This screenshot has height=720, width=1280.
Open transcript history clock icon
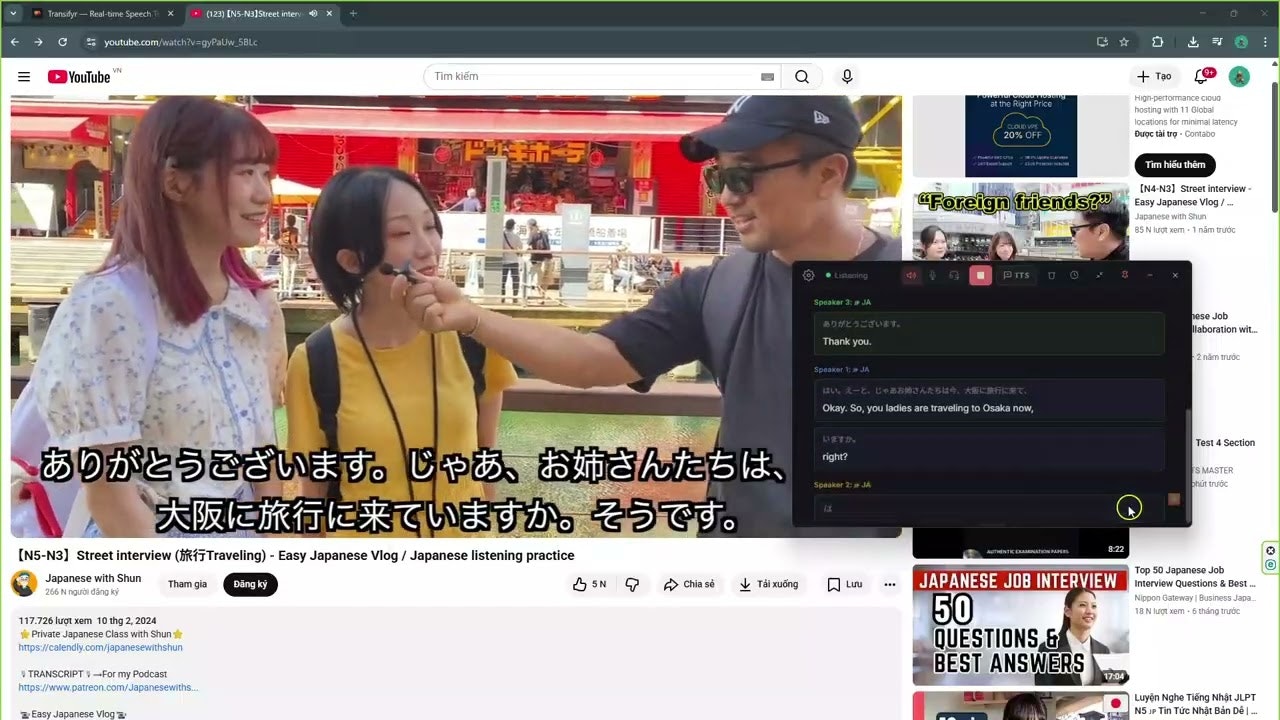1075,275
